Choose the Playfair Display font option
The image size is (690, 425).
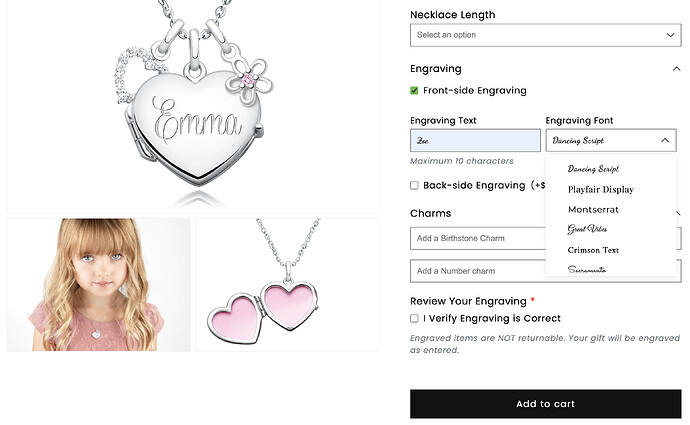[600, 189]
